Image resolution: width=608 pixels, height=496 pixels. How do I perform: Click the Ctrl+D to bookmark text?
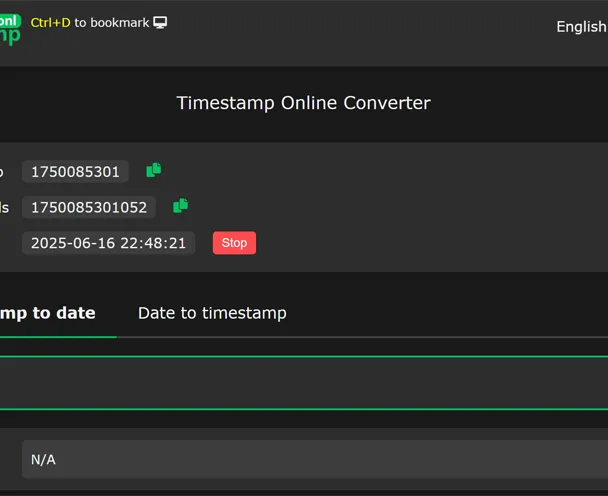pos(90,22)
